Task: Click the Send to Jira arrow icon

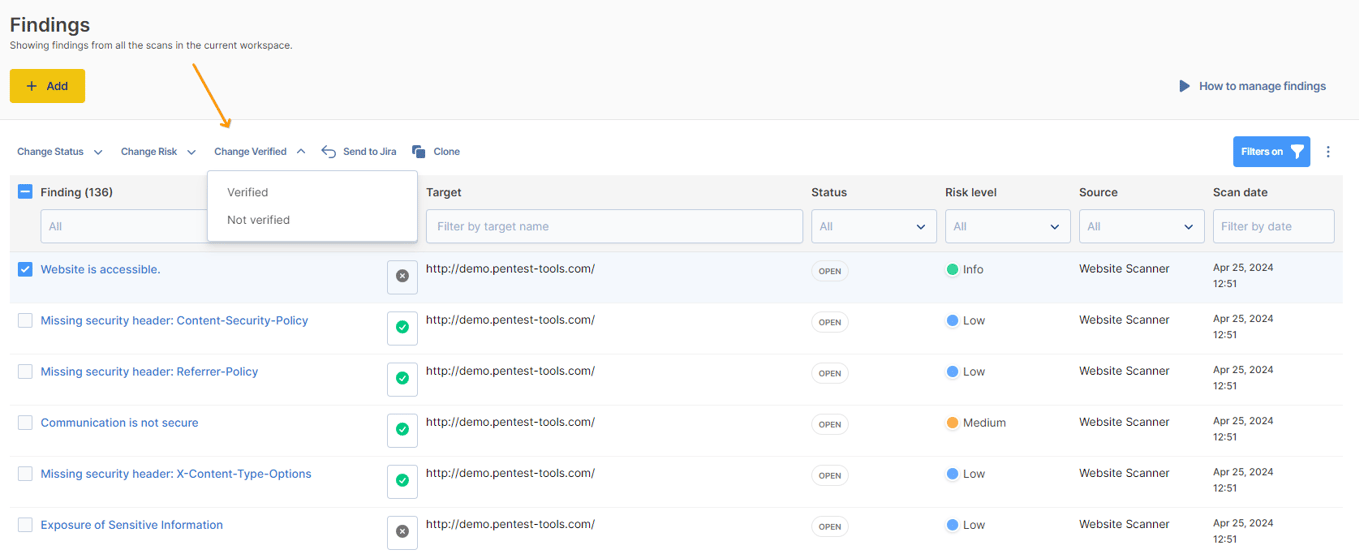Action: pyautogui.click(x=329, y=152)
